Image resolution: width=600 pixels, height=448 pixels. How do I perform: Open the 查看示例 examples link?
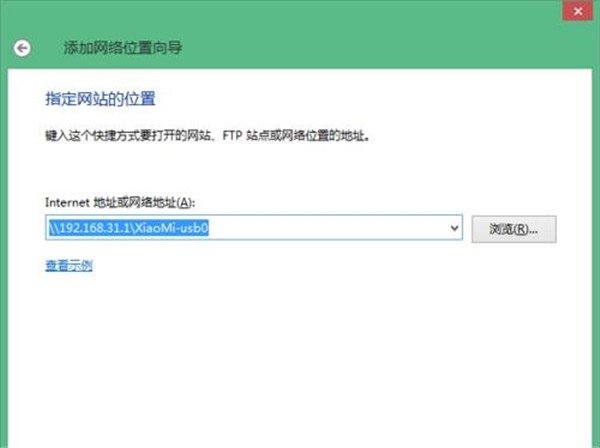[x=69, y=266]
